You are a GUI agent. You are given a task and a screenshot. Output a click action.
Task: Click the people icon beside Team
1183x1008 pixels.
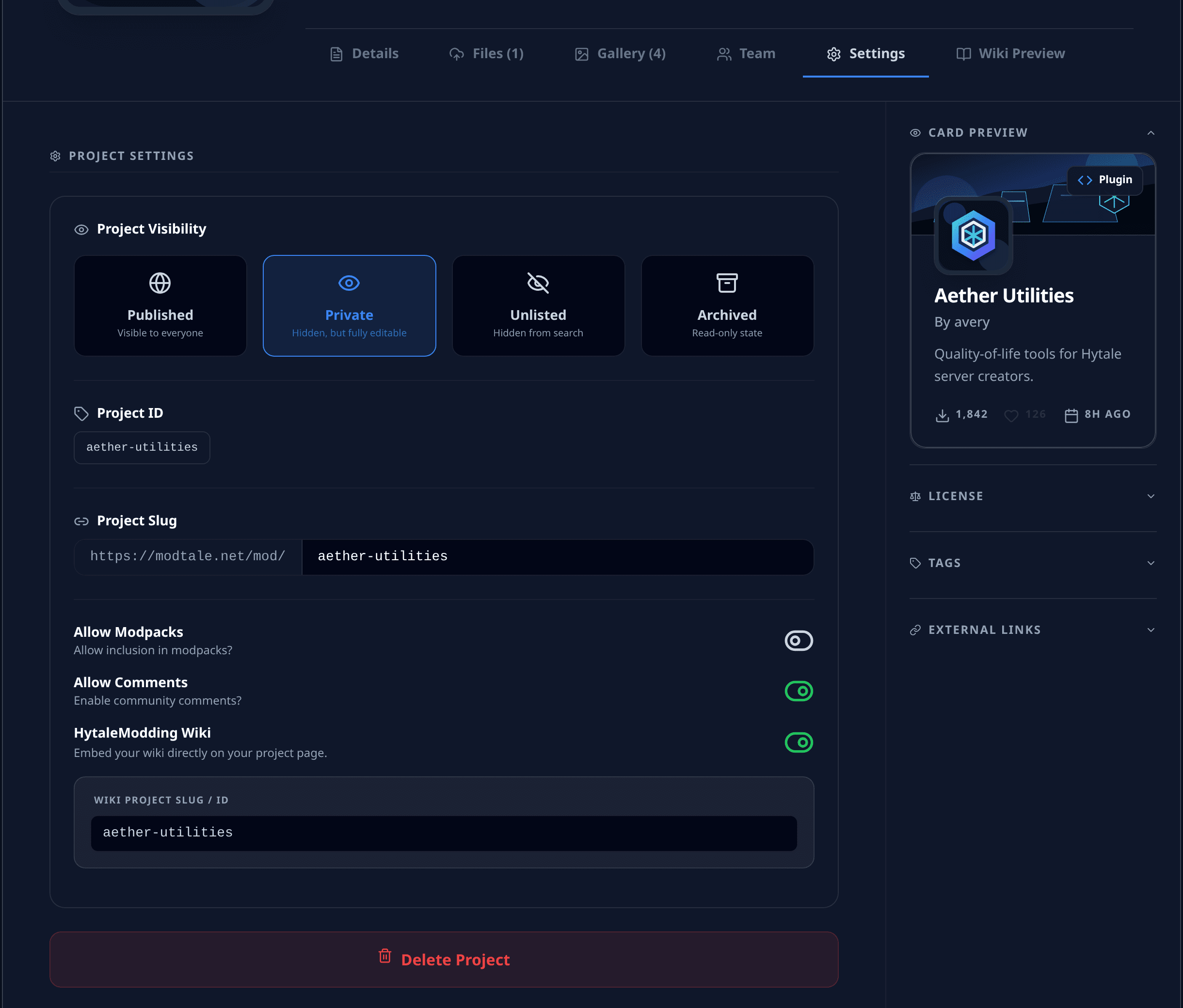point(724,54)
